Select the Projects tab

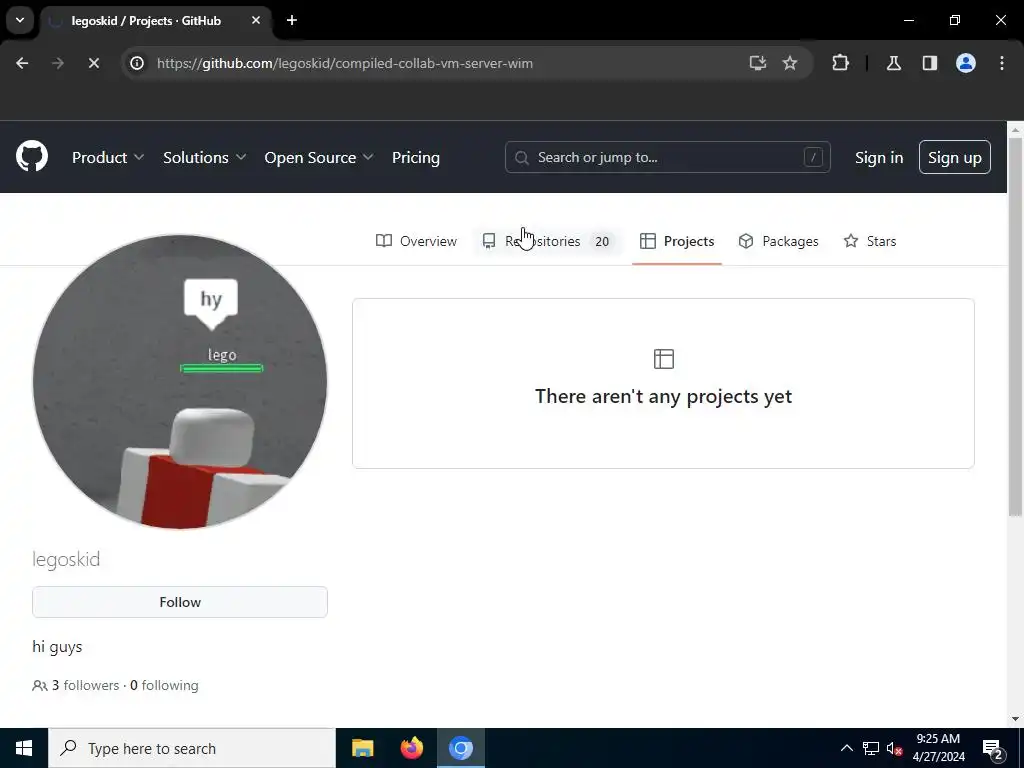click(x=677, y=241)
